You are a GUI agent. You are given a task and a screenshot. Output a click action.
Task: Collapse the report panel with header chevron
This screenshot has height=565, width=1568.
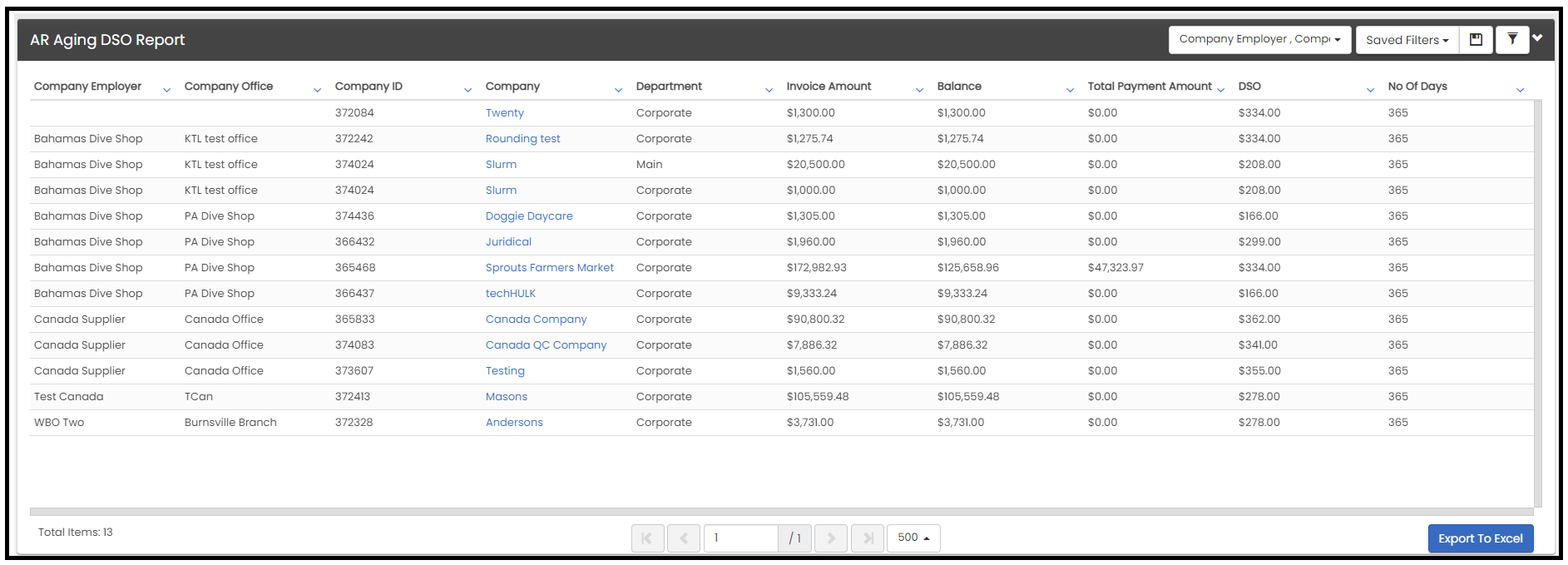click(1537, 37)
